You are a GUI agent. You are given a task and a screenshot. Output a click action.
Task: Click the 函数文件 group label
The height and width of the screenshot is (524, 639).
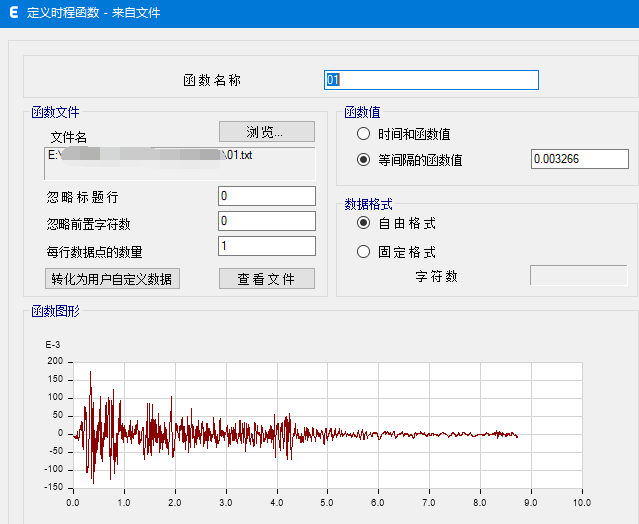pyautogui.click(x=56, y=112)
